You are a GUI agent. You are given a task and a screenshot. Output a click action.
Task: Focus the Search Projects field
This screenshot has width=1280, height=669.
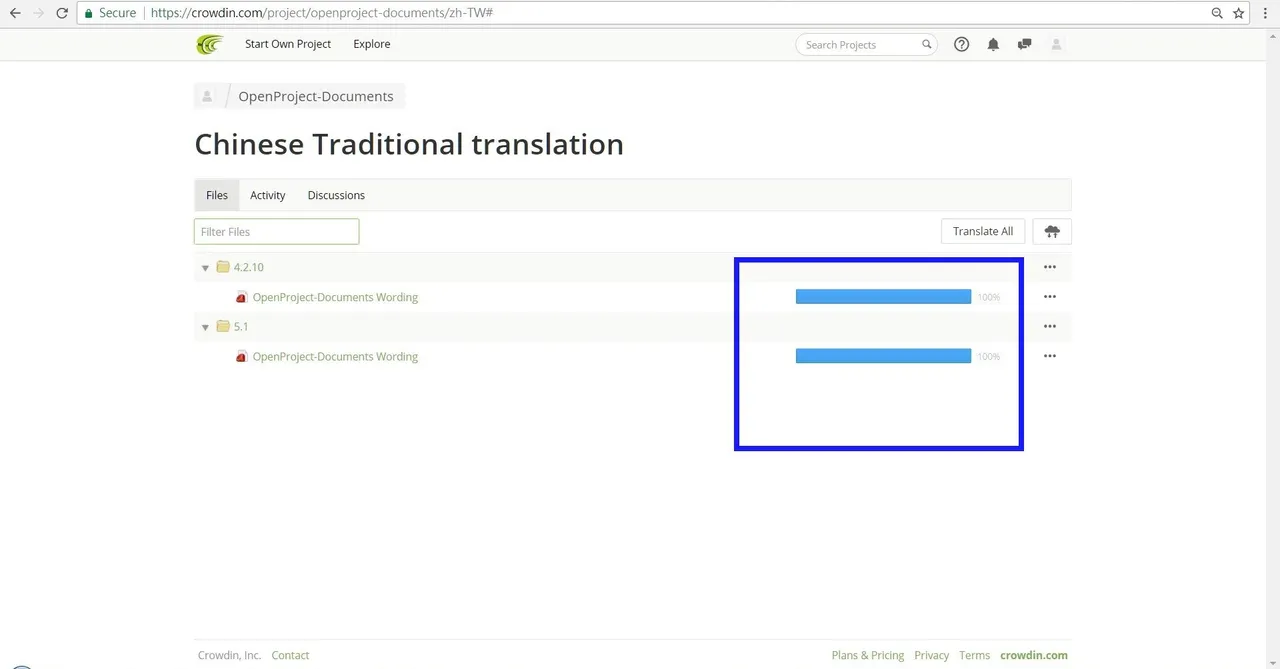click(866, 44)
